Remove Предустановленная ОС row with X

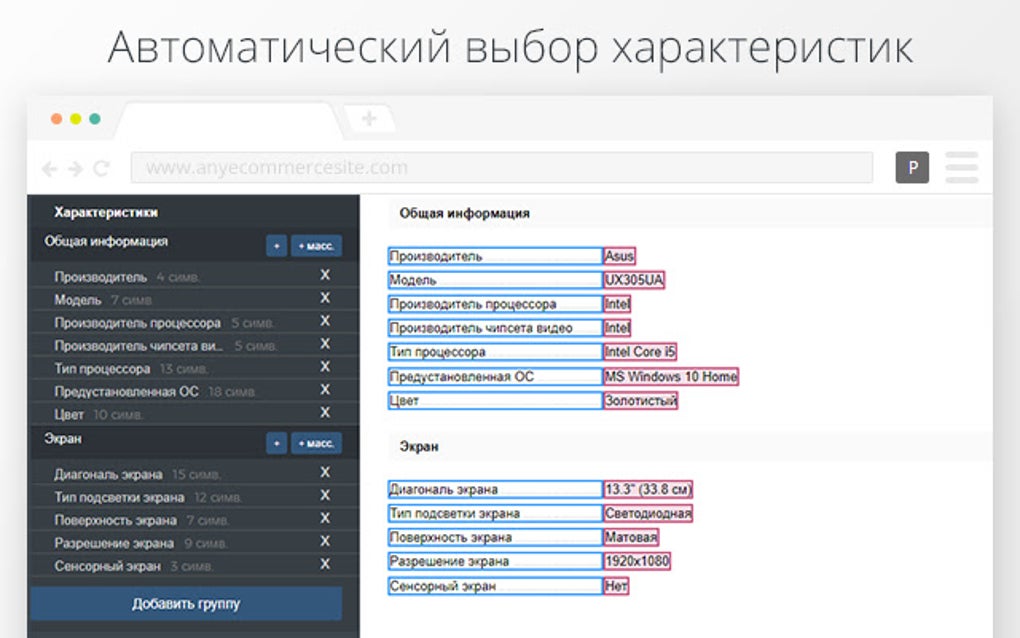(325, 390)
